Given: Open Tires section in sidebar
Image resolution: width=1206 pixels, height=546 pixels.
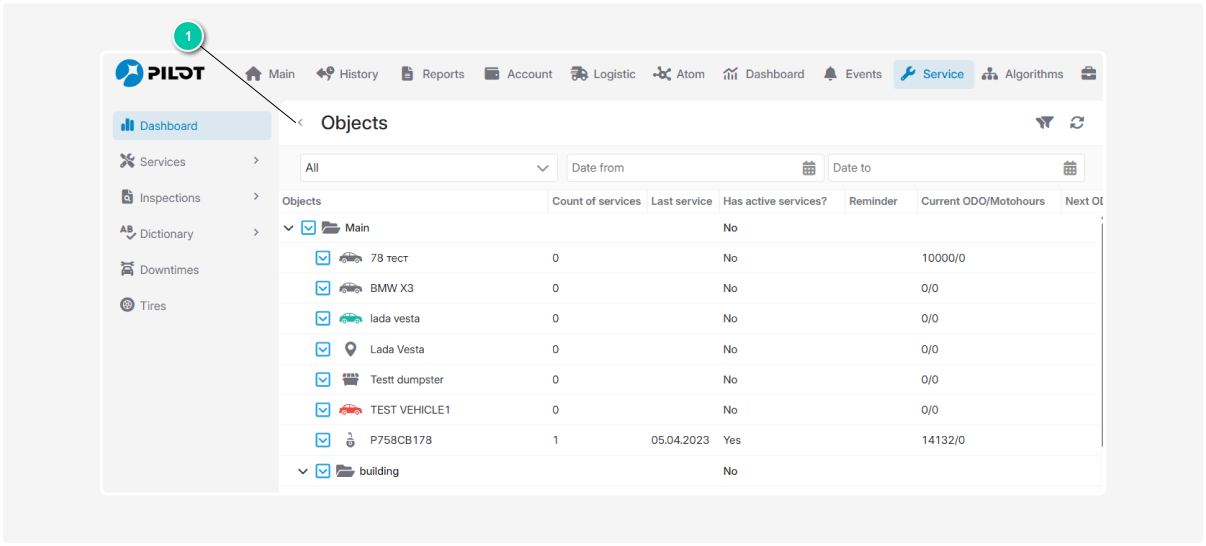Looking at the screenshot, I should click(x=152, y=306).
